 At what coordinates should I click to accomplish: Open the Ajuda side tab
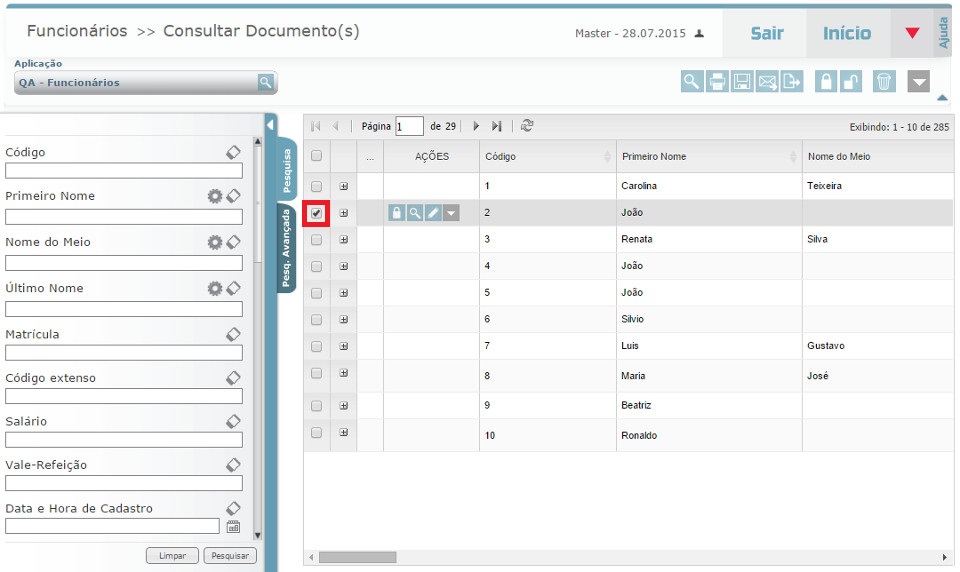[x=943, y=33]
